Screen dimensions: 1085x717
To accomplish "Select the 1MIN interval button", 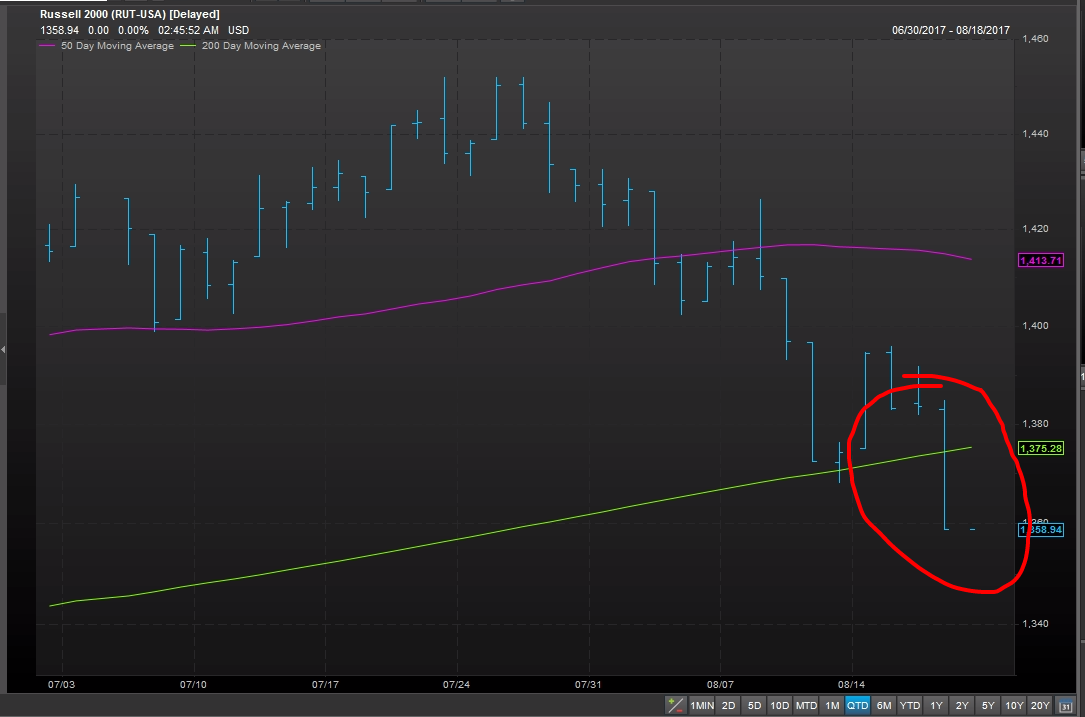I will tap(701, 706).
